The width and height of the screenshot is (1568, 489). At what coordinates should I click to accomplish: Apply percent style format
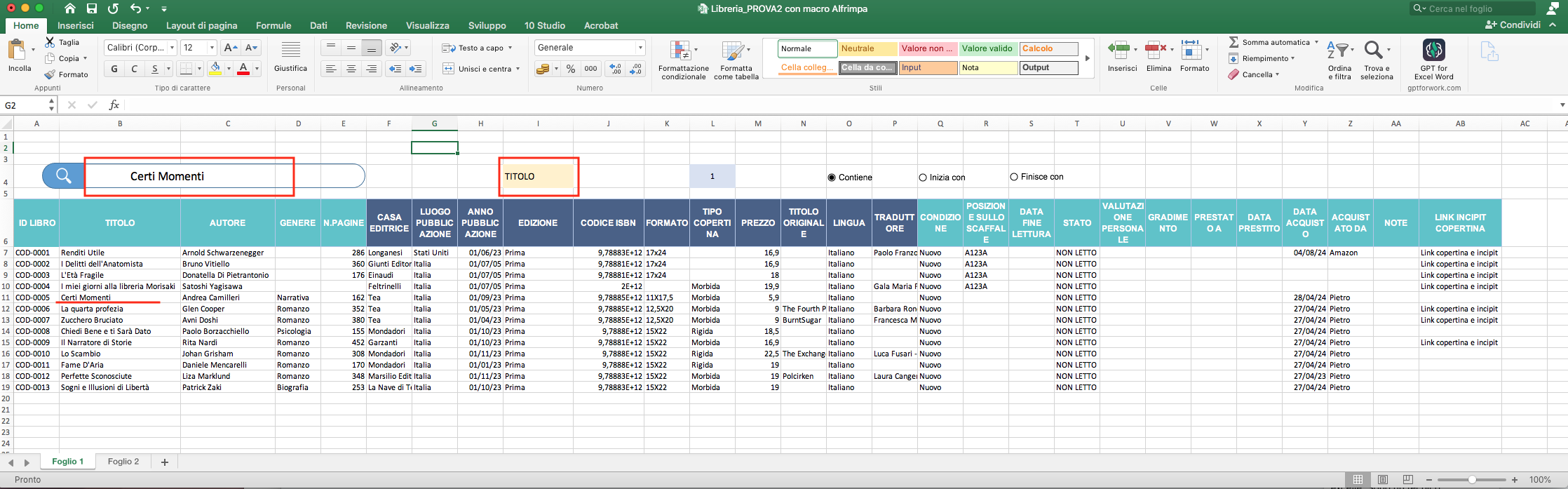571,69
